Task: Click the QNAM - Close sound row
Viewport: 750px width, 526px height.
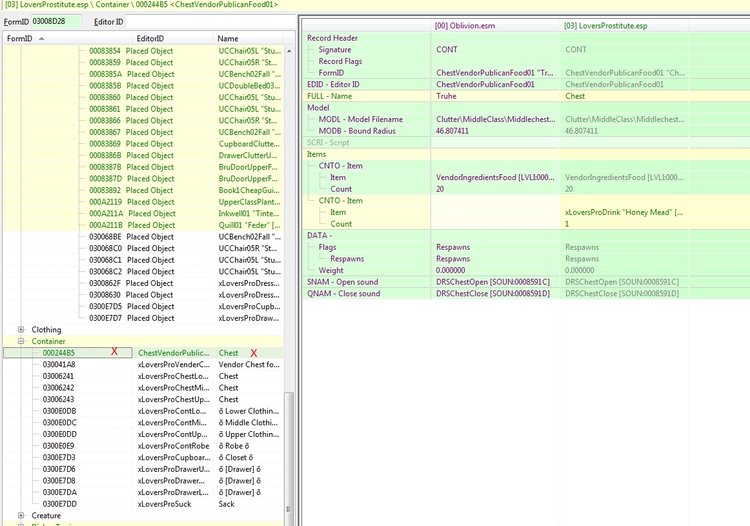Action: (526, 294)
